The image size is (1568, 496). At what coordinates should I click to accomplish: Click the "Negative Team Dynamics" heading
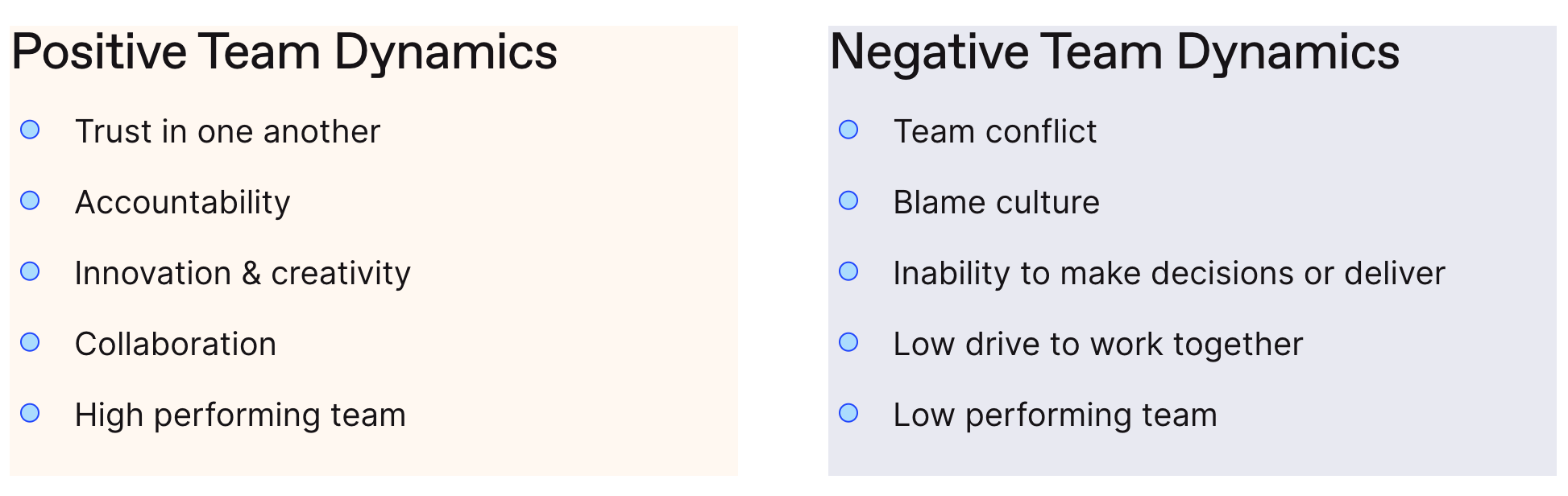click(x=1114, y=52)
